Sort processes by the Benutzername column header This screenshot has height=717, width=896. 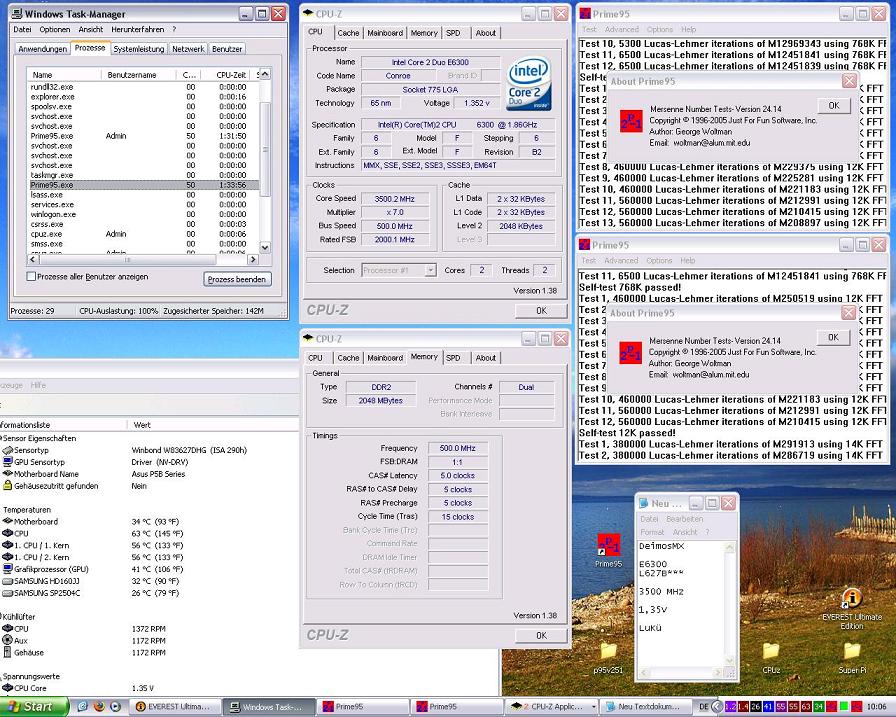coord(137,75)
